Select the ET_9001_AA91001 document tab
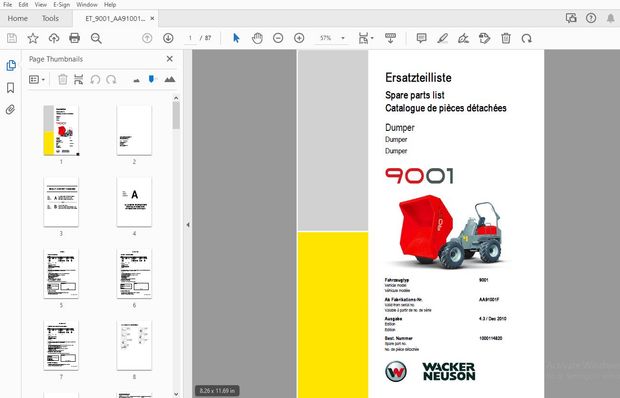This screenshot has height=398, width=620. pos(115,19)
